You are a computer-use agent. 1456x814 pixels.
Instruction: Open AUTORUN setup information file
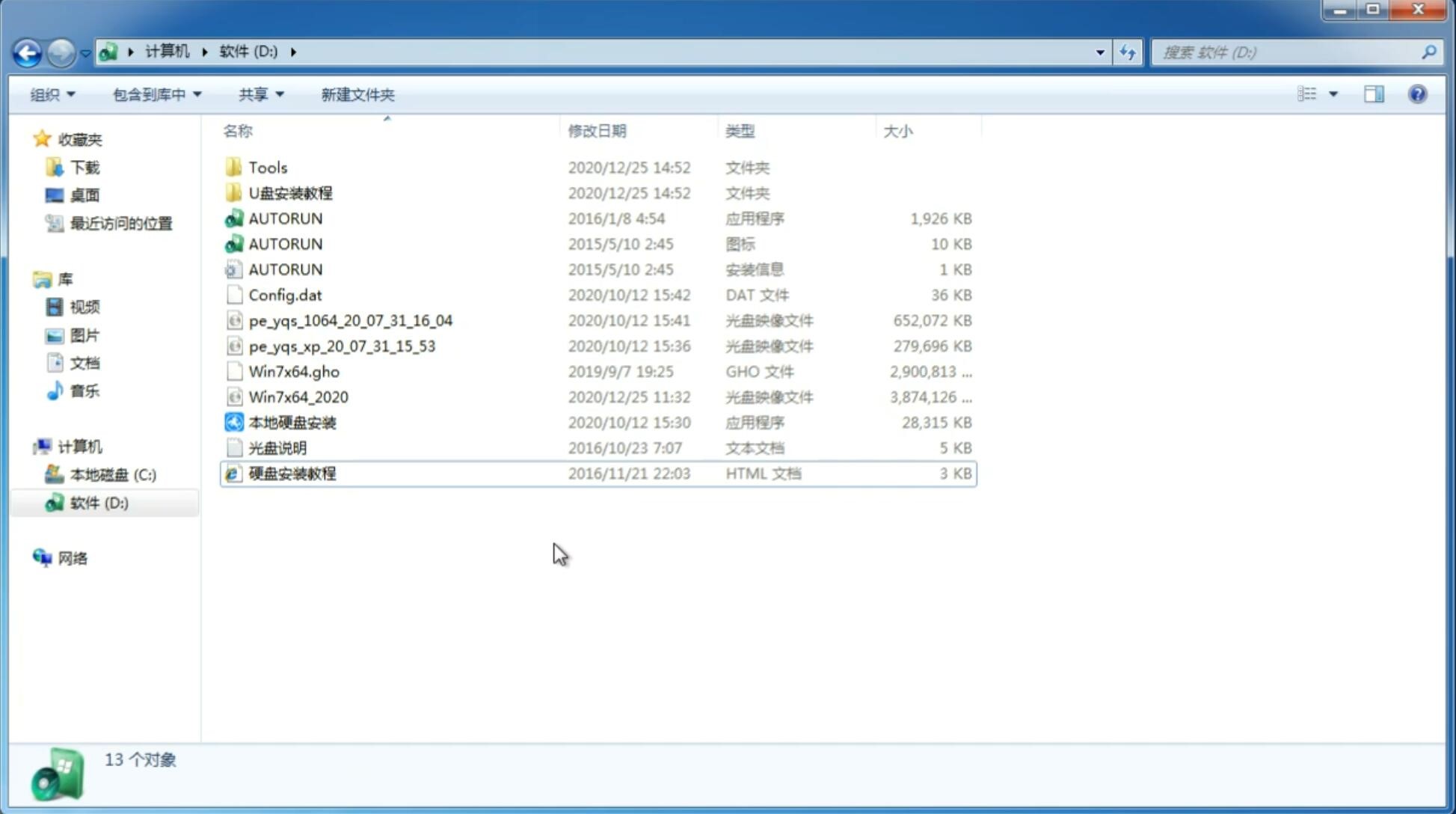coord(286,269)
